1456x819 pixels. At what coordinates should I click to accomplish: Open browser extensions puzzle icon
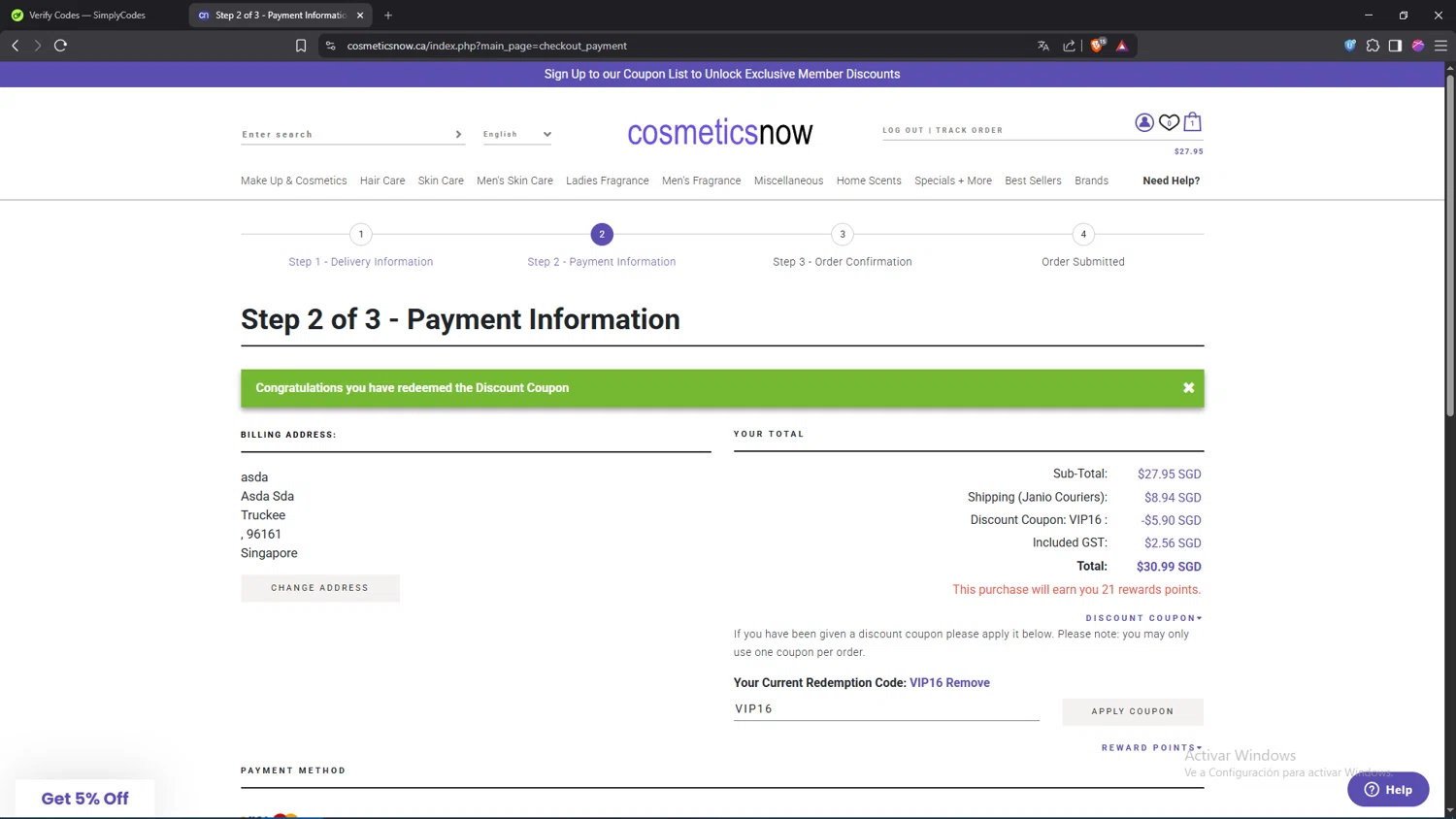(x=1373, y=46)
